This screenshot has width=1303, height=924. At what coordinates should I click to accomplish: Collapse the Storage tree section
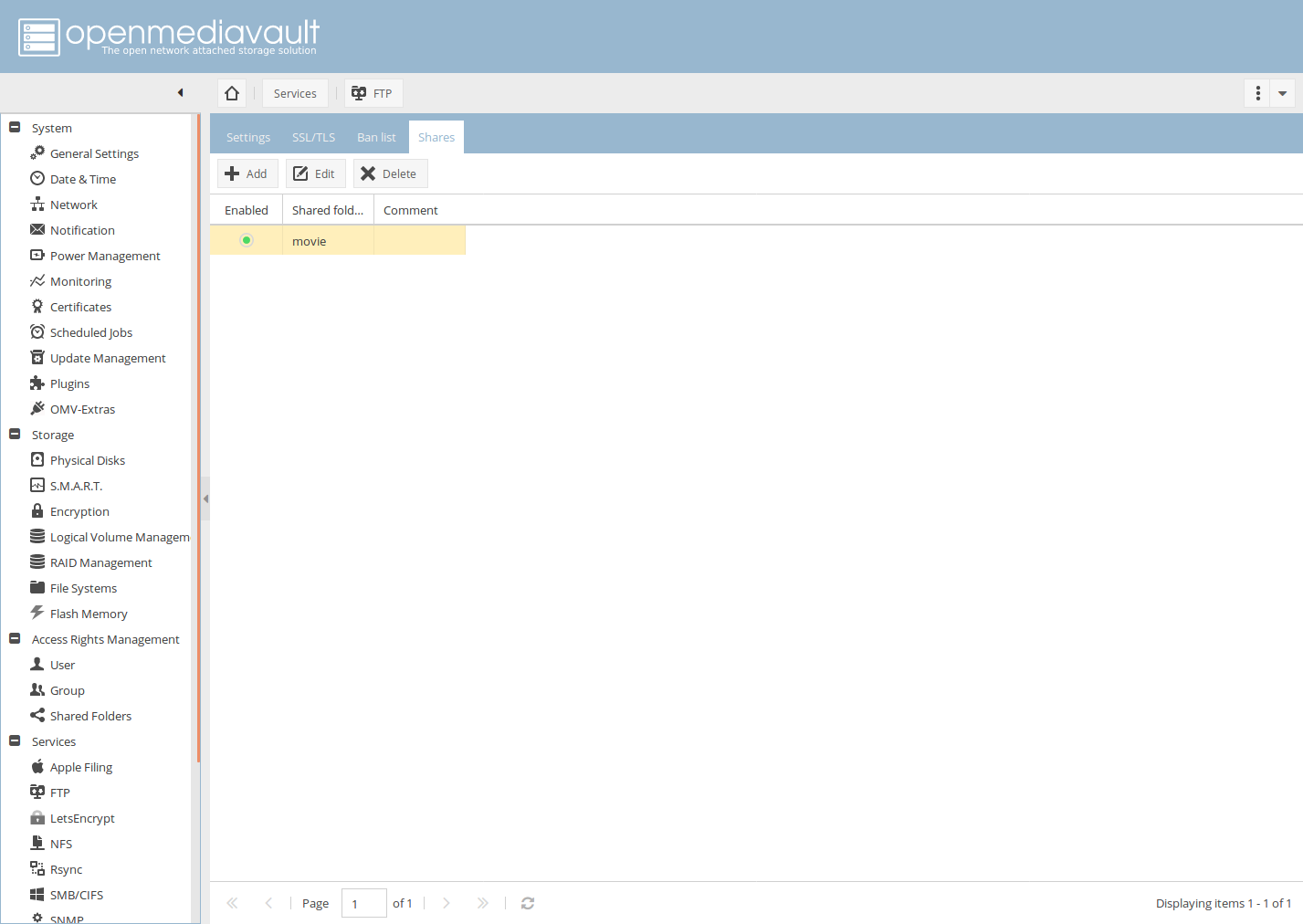pyautogui.click(x=15, y=434)
